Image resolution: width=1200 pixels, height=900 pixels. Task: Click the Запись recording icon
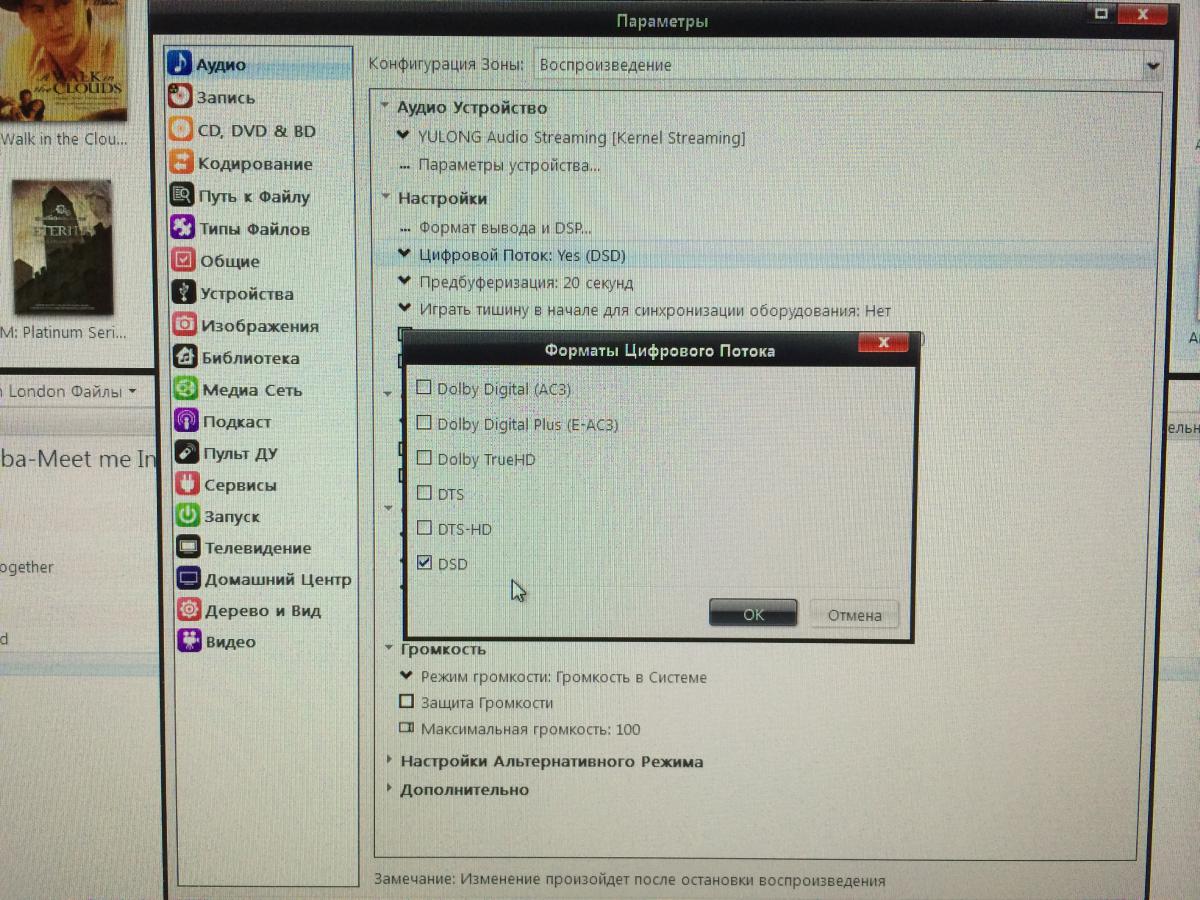coord(180,97)
